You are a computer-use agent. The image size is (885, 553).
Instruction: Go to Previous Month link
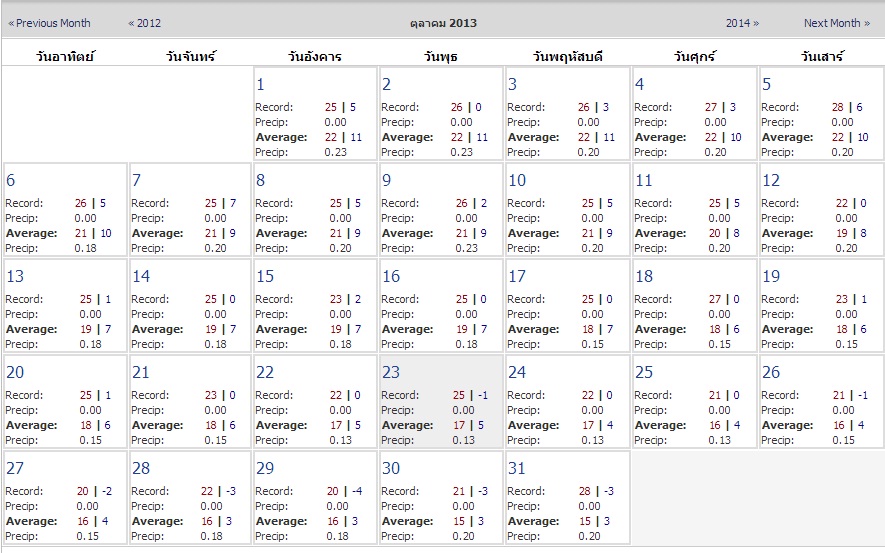click(49, 23)
